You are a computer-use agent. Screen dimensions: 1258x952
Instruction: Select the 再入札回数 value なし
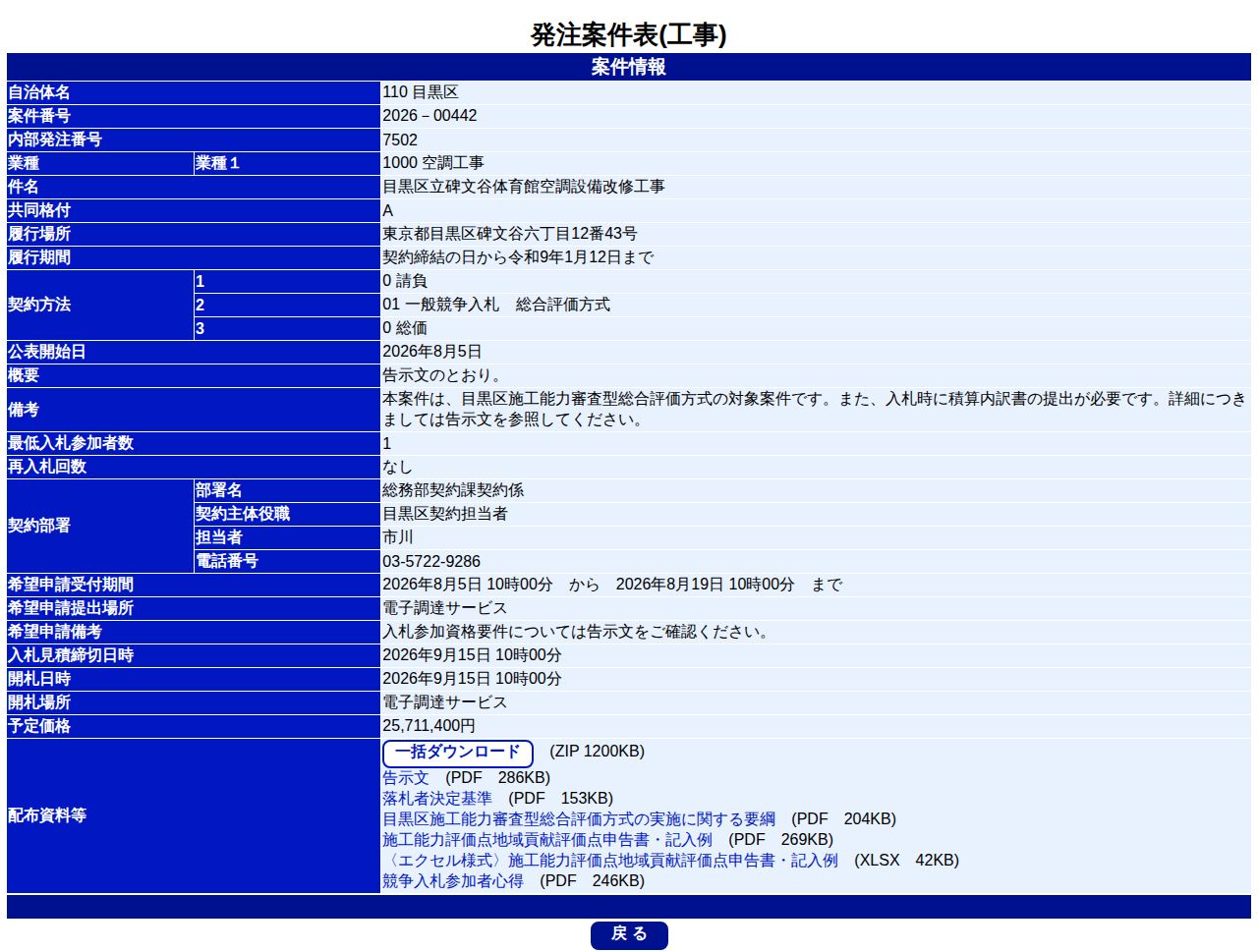tap(398, 467)
